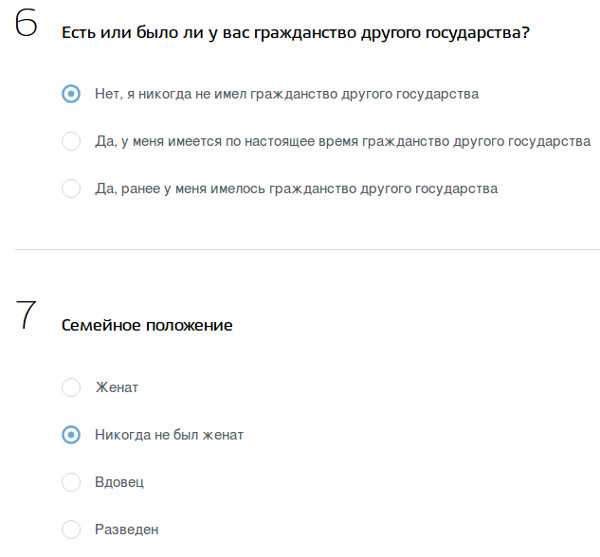The height and width of the screenshot is (557, 600).
Task: Click label text 'Нет, я никогда не имел гражданство другого государства'
Action: pyautogui.click(x=286, y=94)
